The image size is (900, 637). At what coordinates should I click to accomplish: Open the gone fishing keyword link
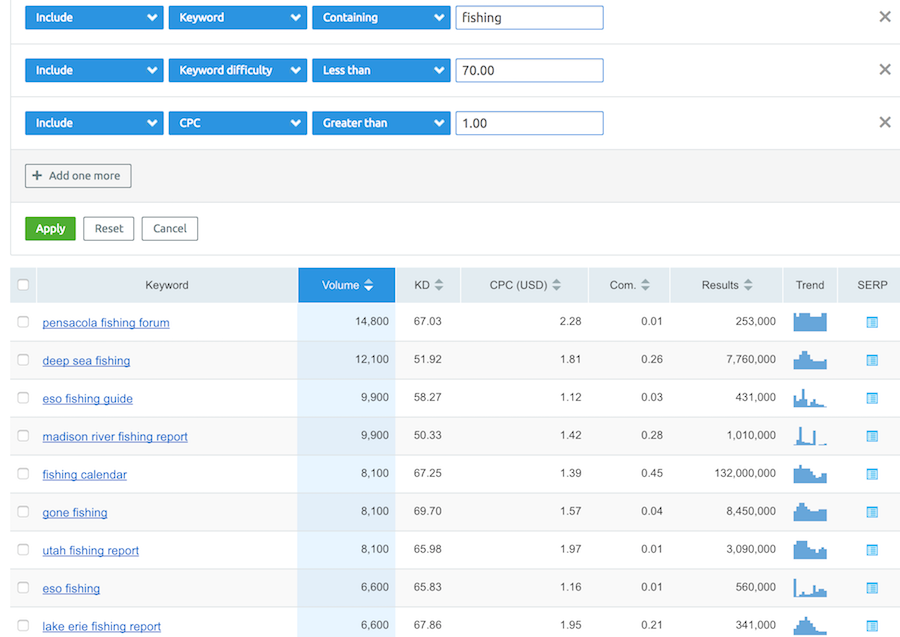(75, 512)
